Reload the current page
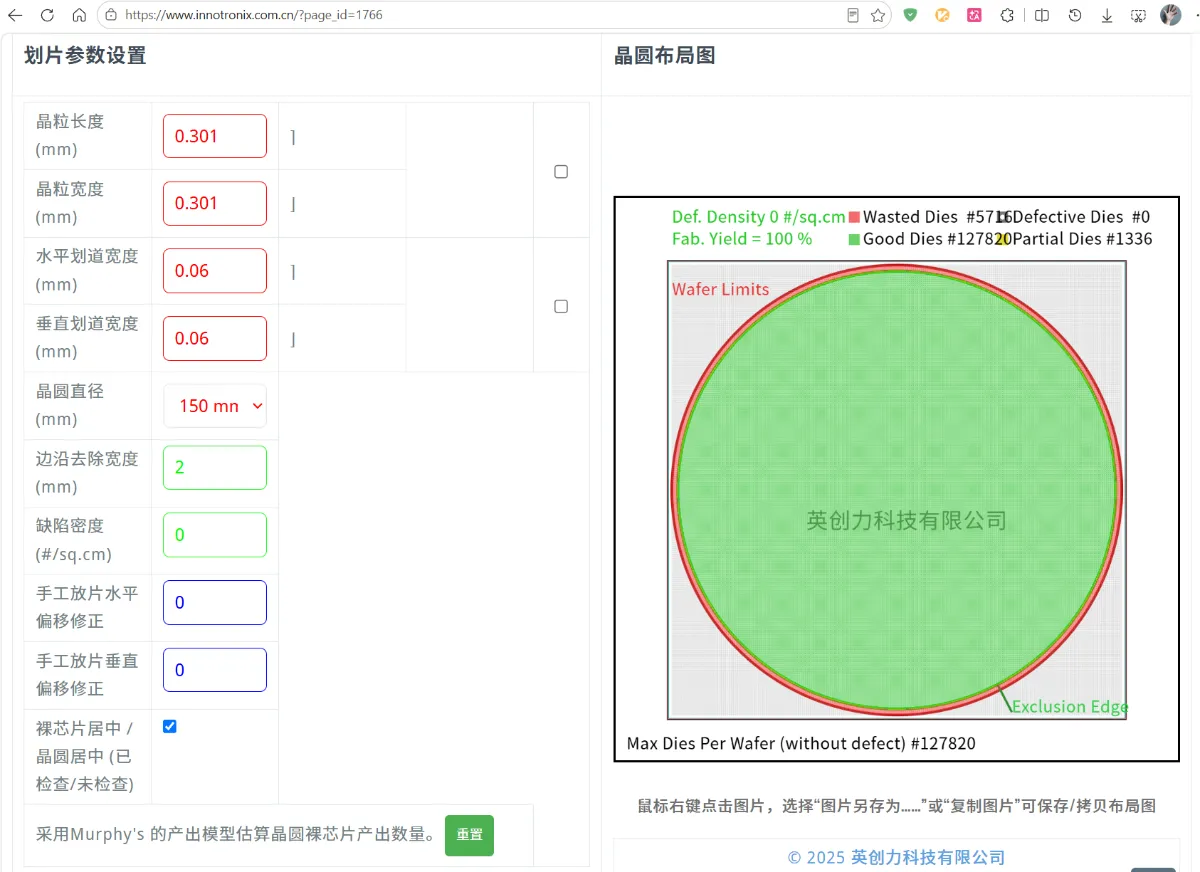This screenshot has height=872, width=1200. tap(47, 15)
